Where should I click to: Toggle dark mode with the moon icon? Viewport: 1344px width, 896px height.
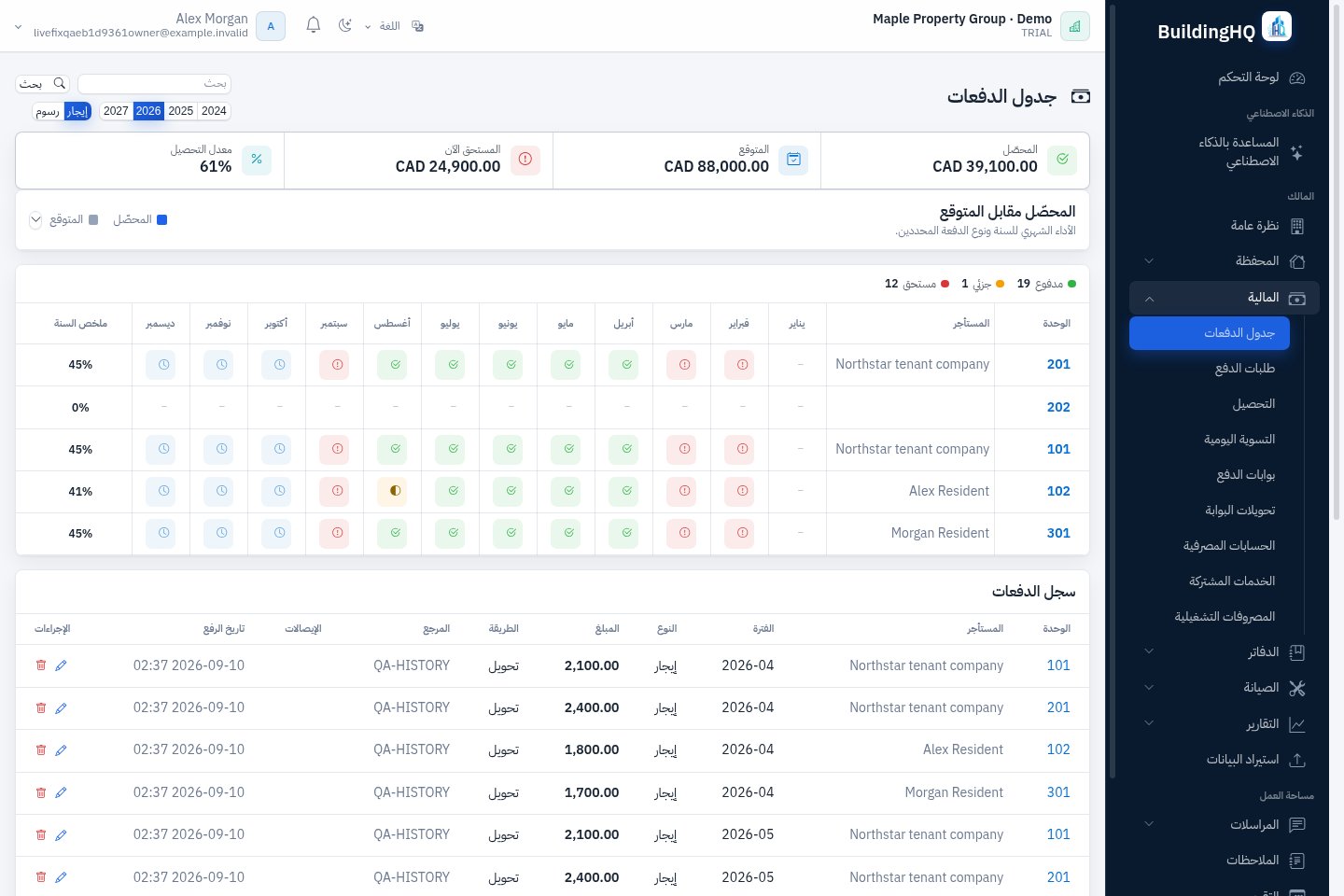[x=345, y=26]
